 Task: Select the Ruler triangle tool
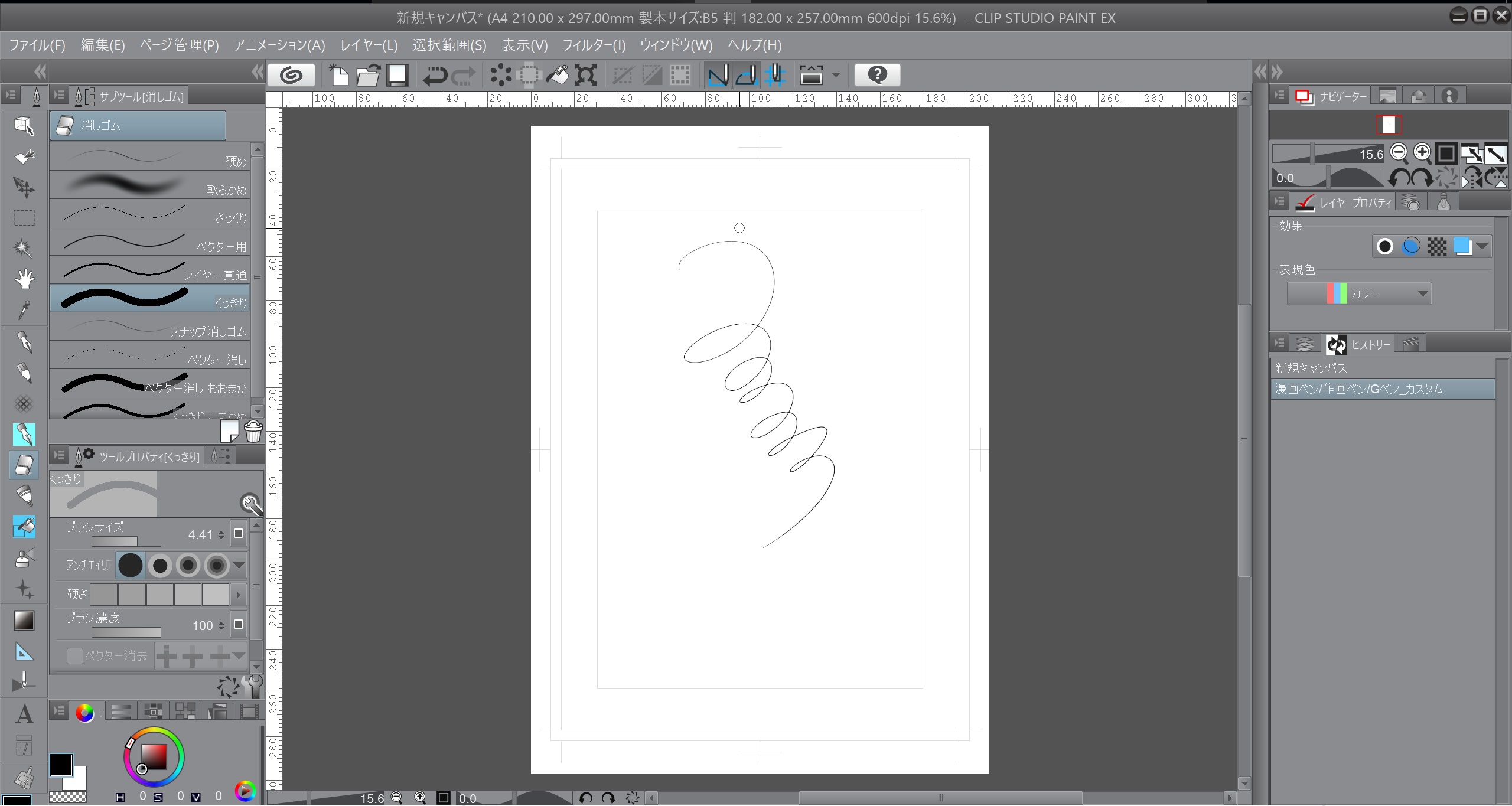pyautogui.click(x=24, y=652)
